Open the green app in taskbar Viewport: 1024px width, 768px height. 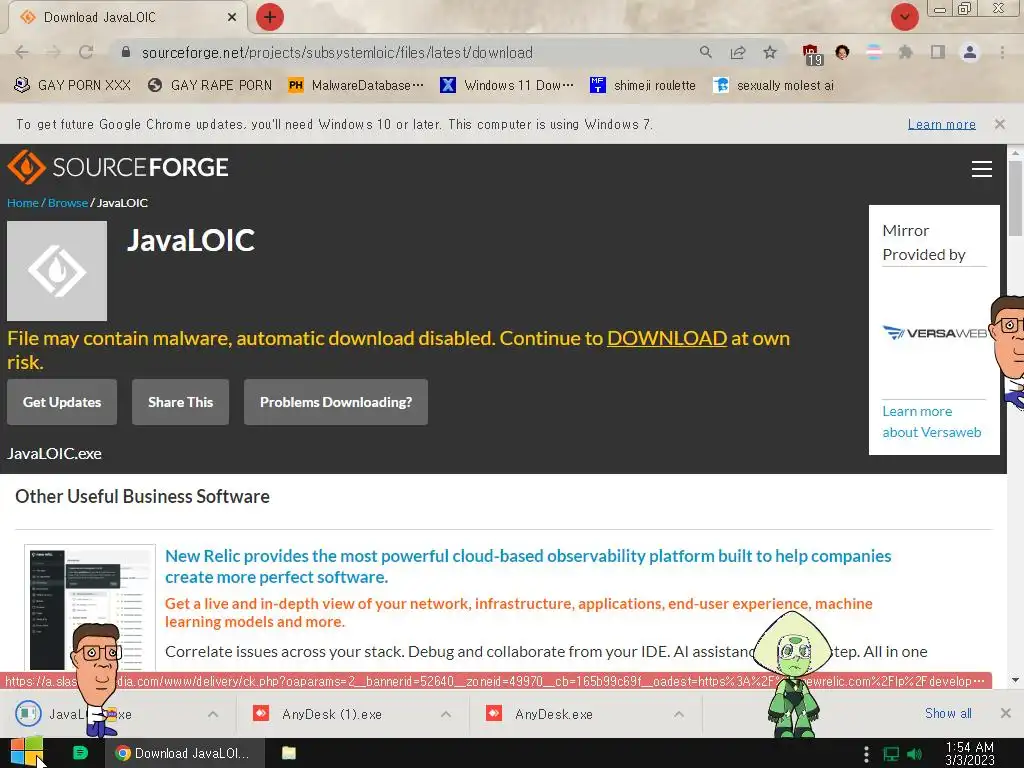tap(80, 753)
